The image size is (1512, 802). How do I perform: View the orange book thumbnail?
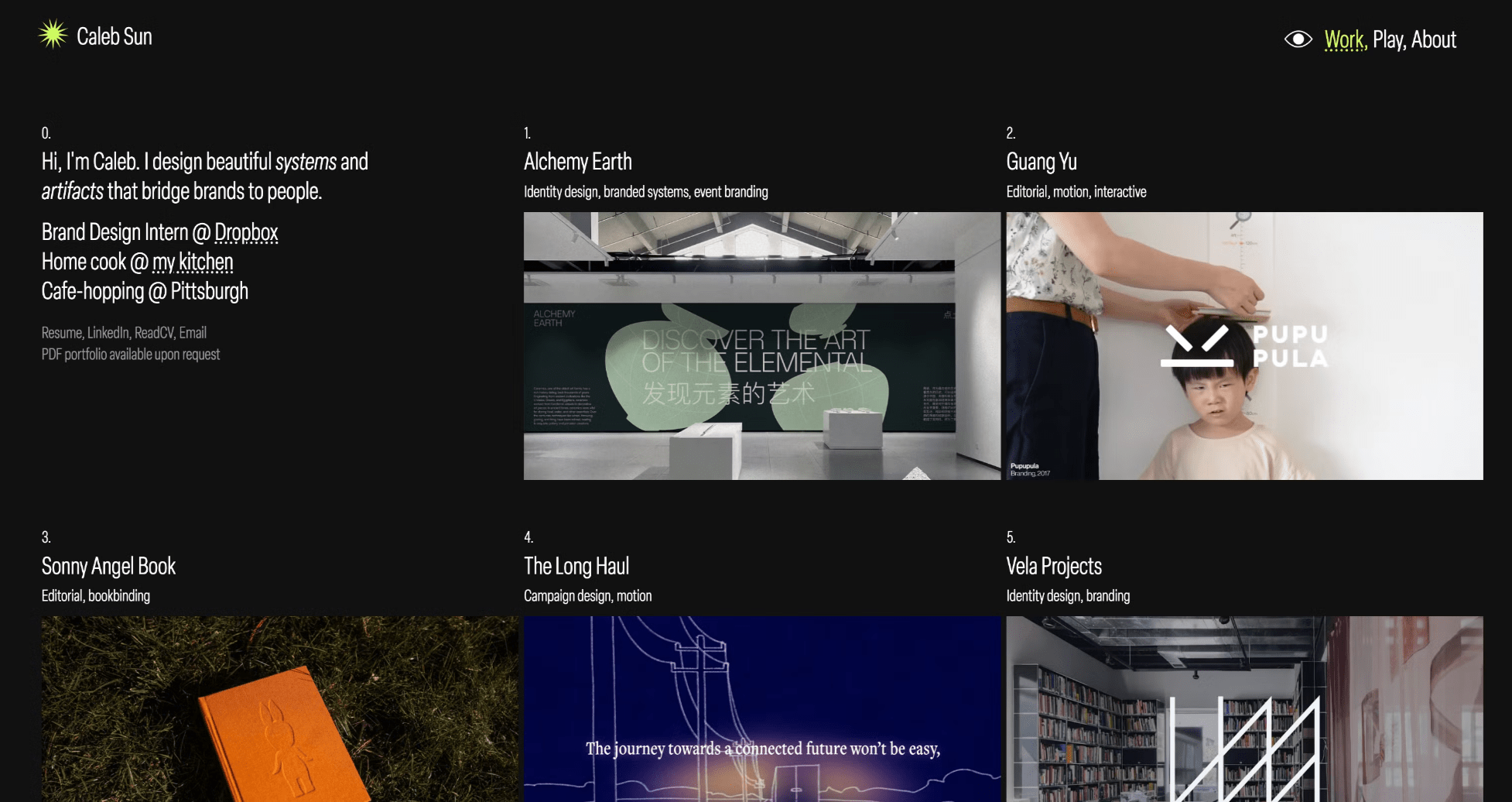[x=280, y=709]
